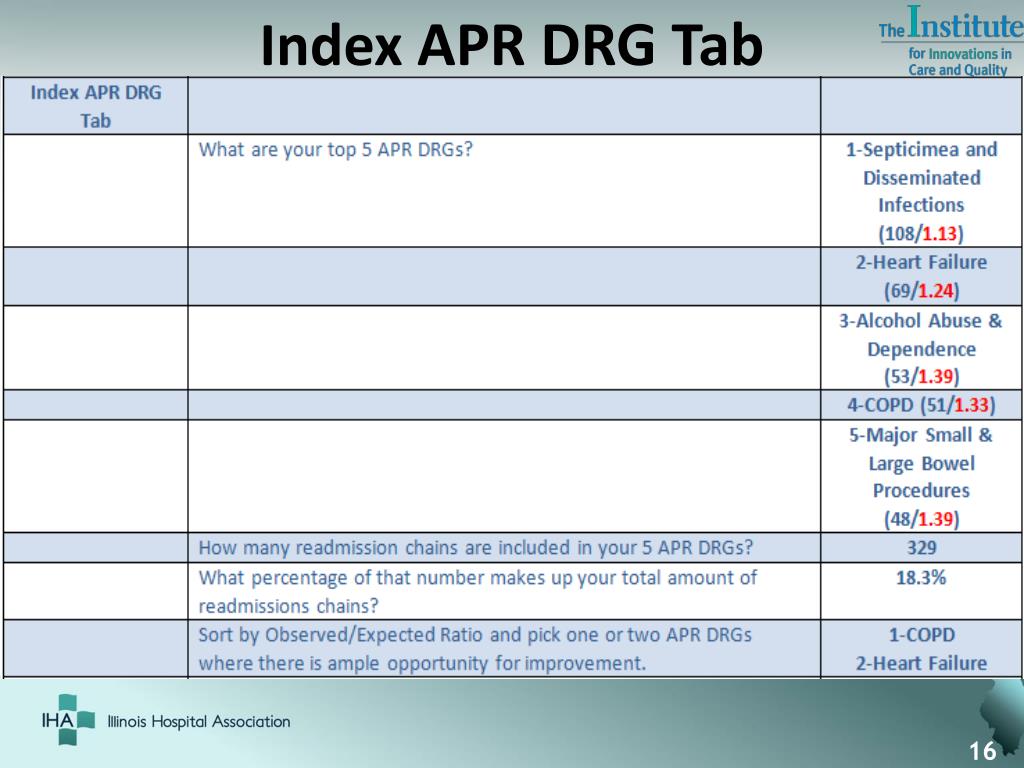Select the slide title Index APR DRG Tab

coord(511,44)
